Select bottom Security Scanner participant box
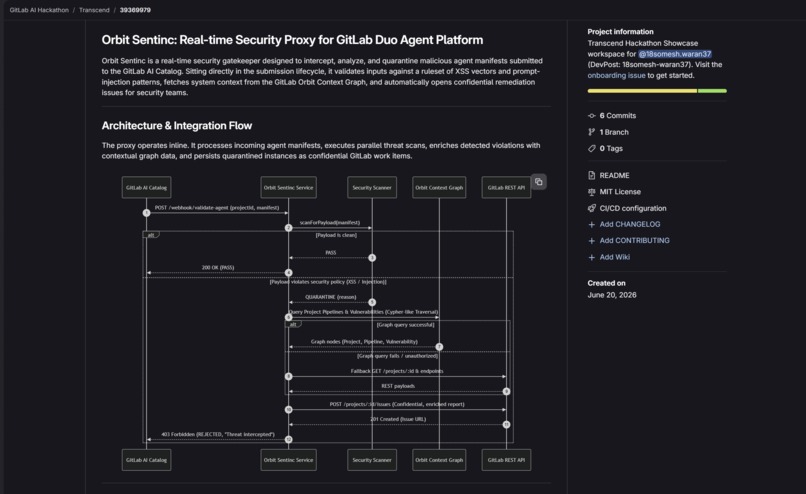Screen dimensions: 806x494 pos(372,460)
